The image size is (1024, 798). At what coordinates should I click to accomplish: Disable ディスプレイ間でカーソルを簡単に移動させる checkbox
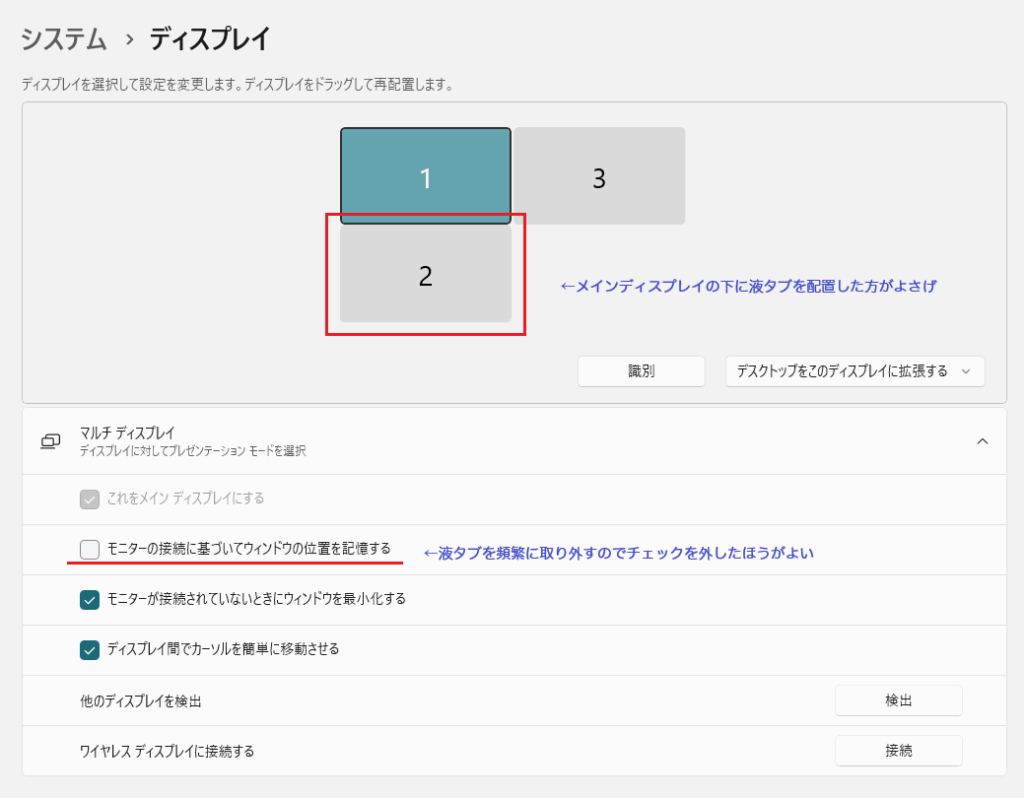[89, 649]
